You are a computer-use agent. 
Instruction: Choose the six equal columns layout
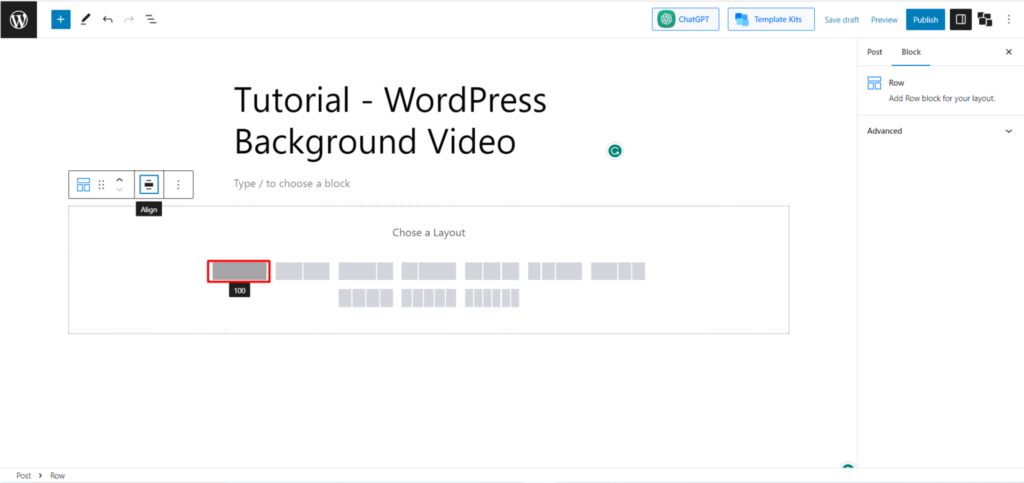coord(492,298)
